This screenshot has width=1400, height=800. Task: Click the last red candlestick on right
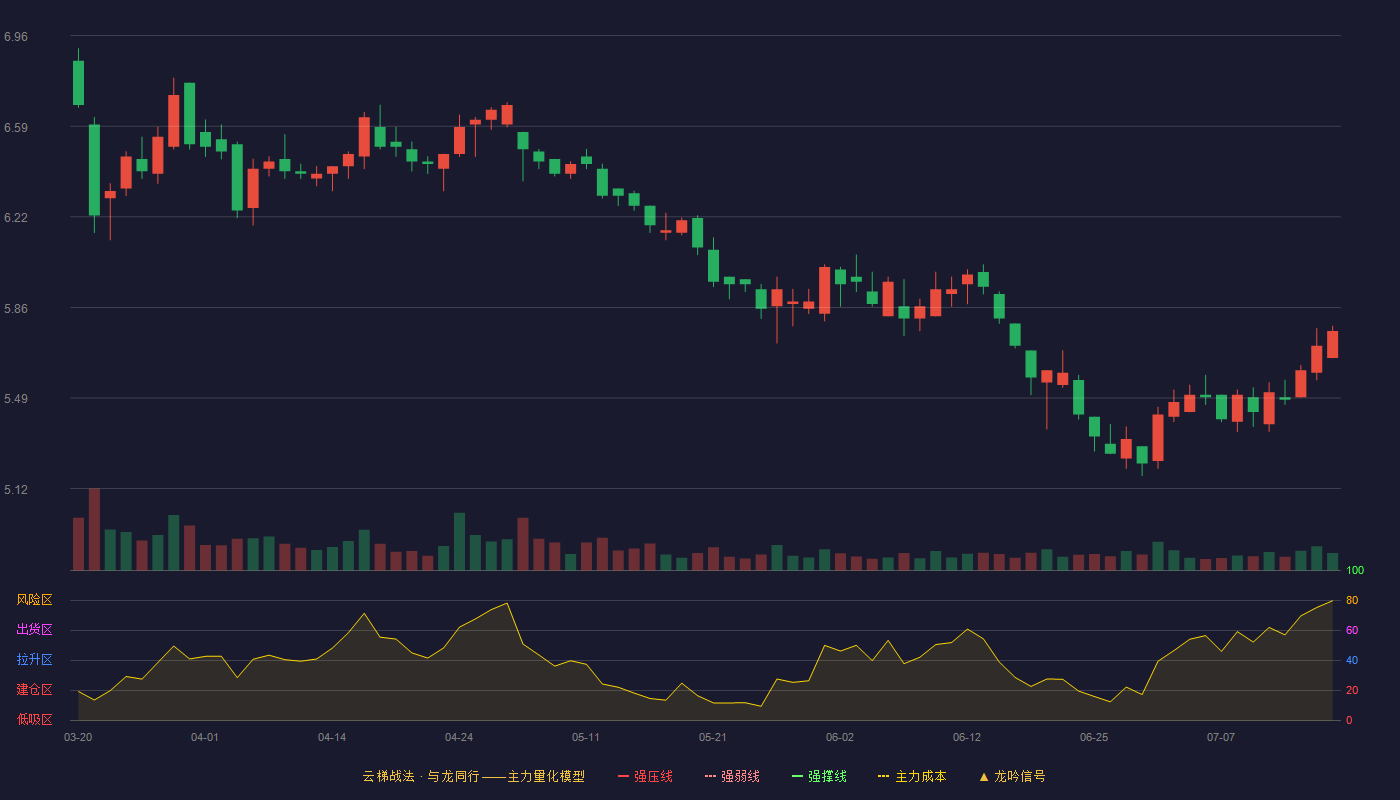pos(1332,344)
